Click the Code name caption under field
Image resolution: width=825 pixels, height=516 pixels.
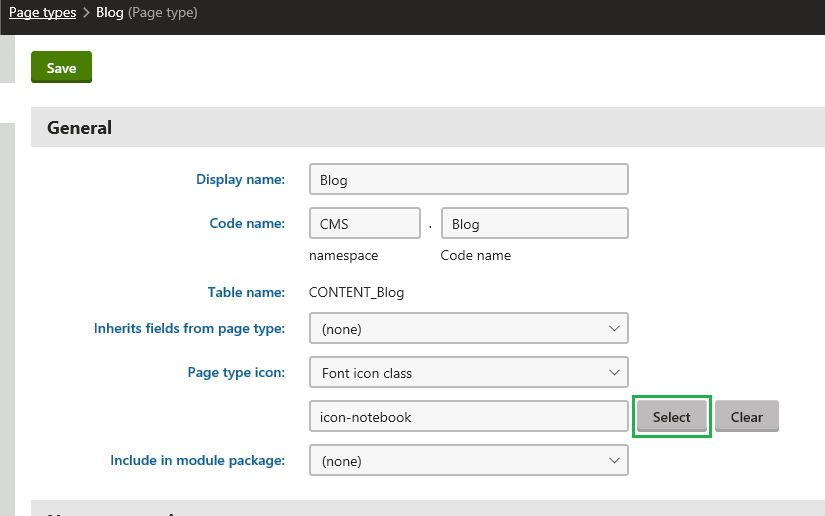(476, 256)
